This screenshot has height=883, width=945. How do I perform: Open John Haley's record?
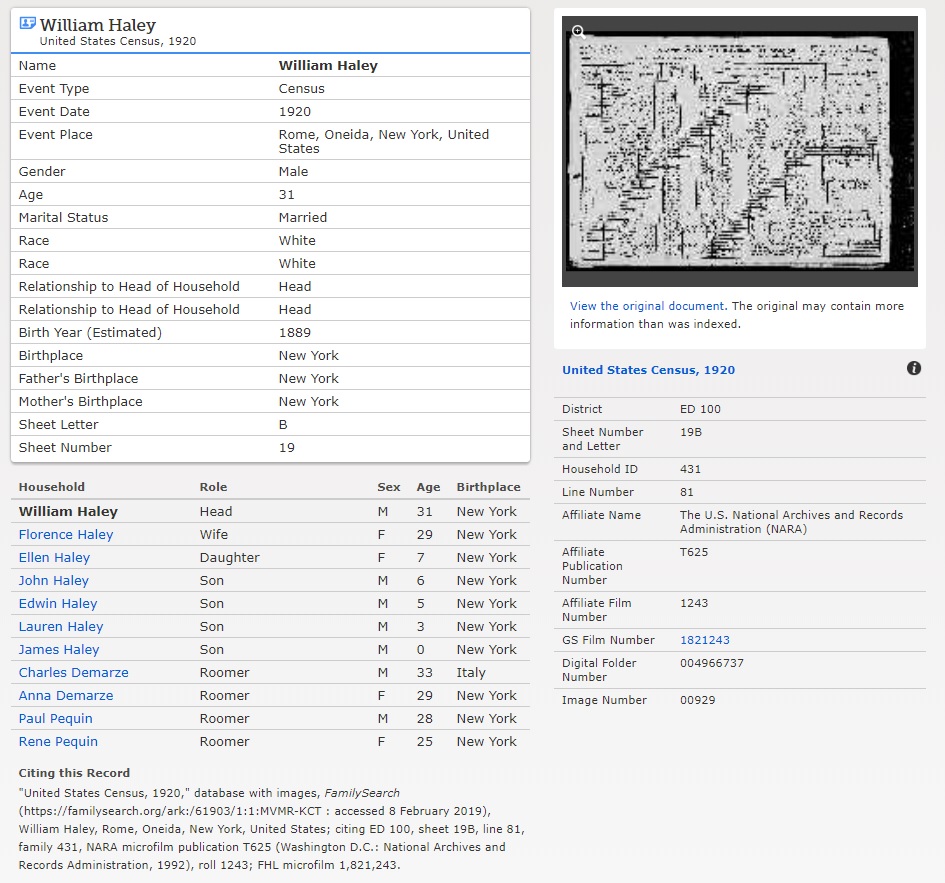(x=54, y=580)
